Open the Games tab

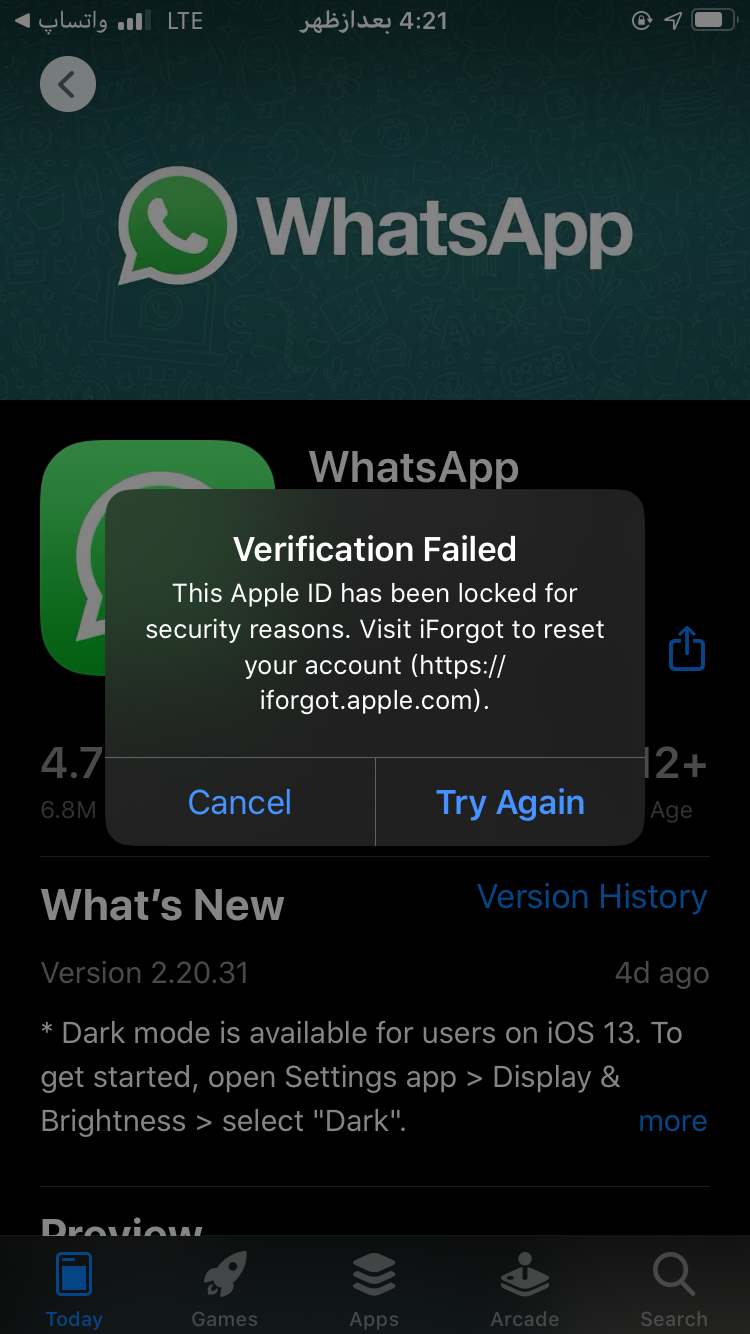click(x=224, y=1290)
